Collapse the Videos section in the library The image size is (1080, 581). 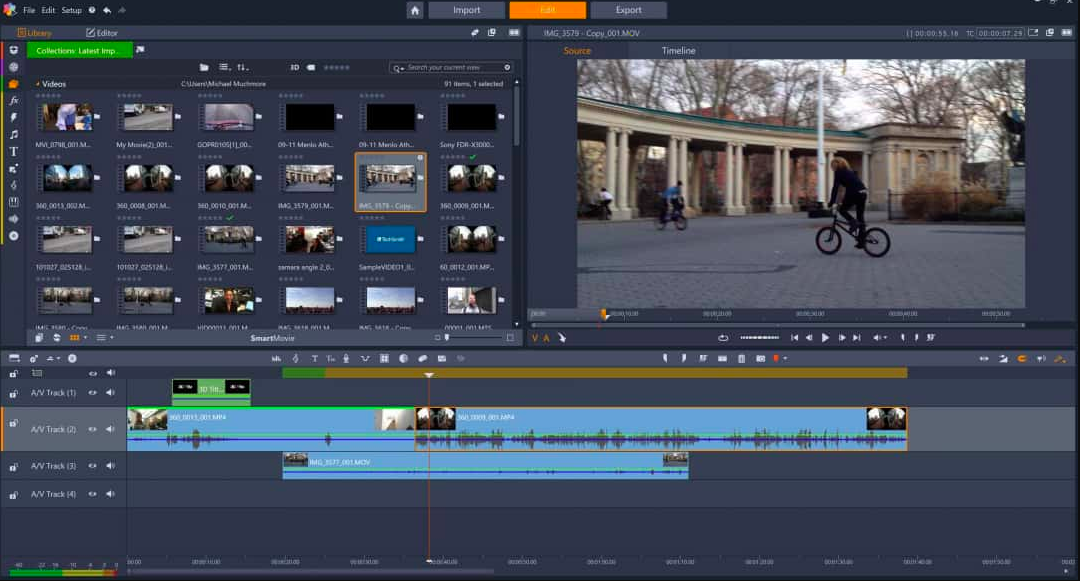[x=38, y=84]
